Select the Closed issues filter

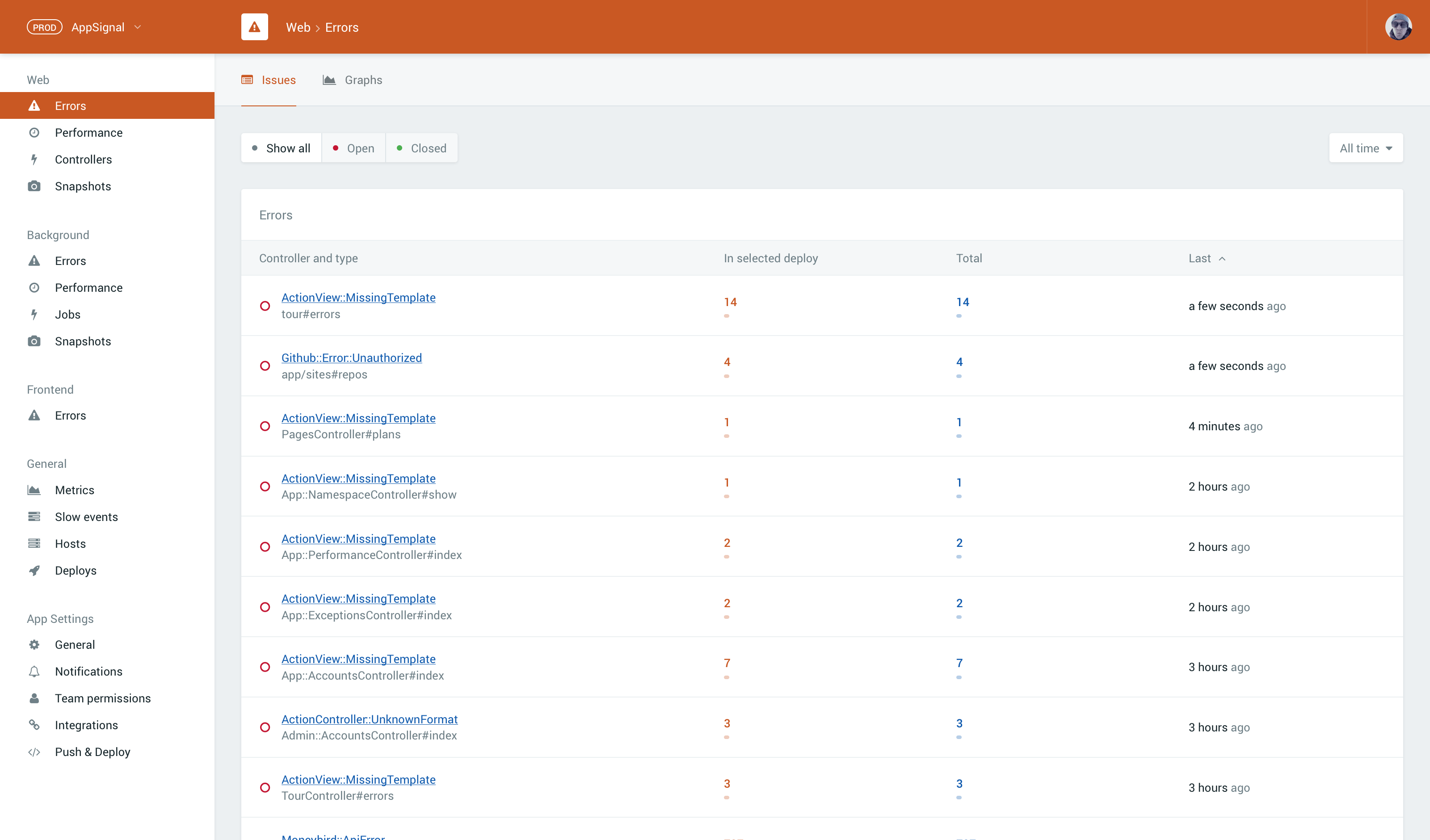[x=421, y=148]
